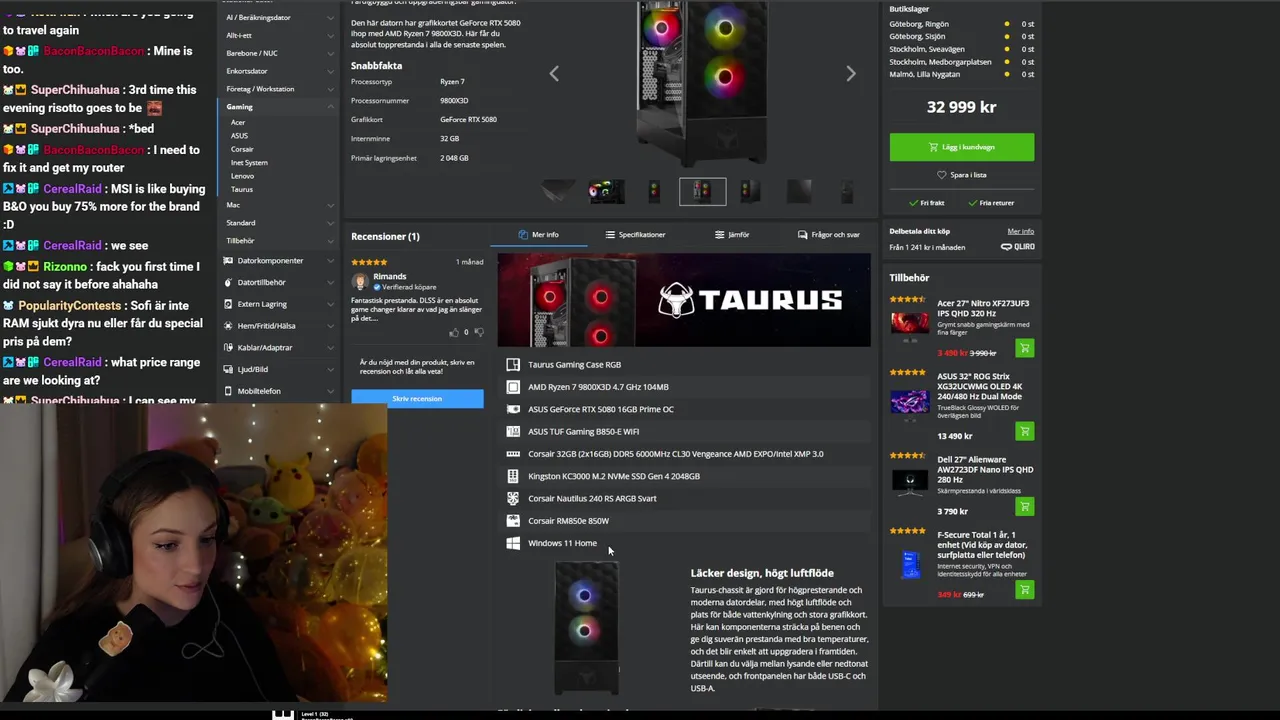Screen dimensions: 1280x720
Task: Click the cooler fan icon beside Corsair Nautilus
Action: pyautogui.click(x=513, y=498)
